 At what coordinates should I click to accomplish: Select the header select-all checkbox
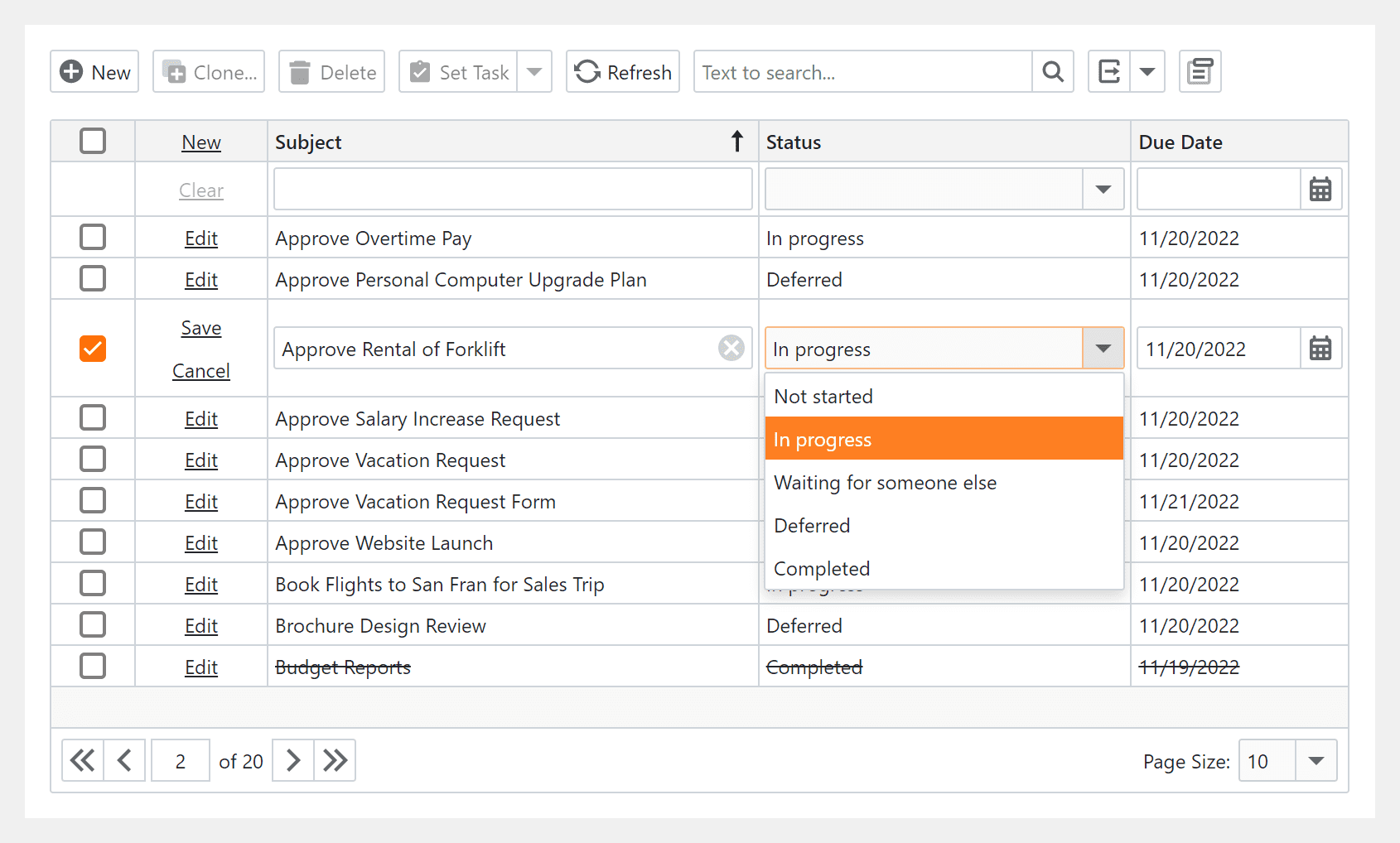[x=93, y=141]
